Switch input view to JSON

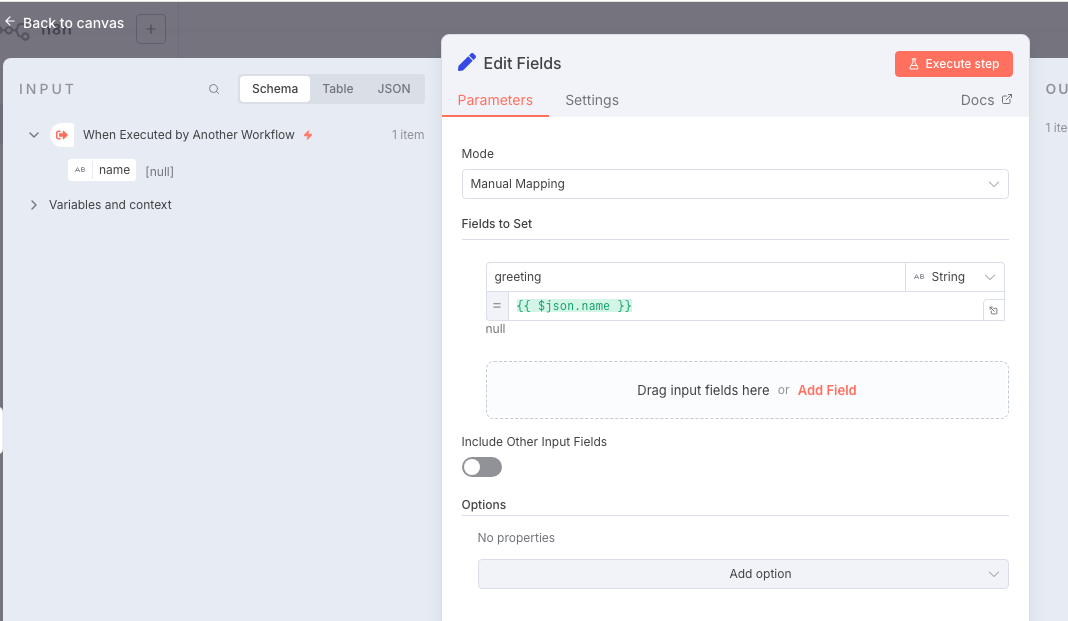[393, 89]
